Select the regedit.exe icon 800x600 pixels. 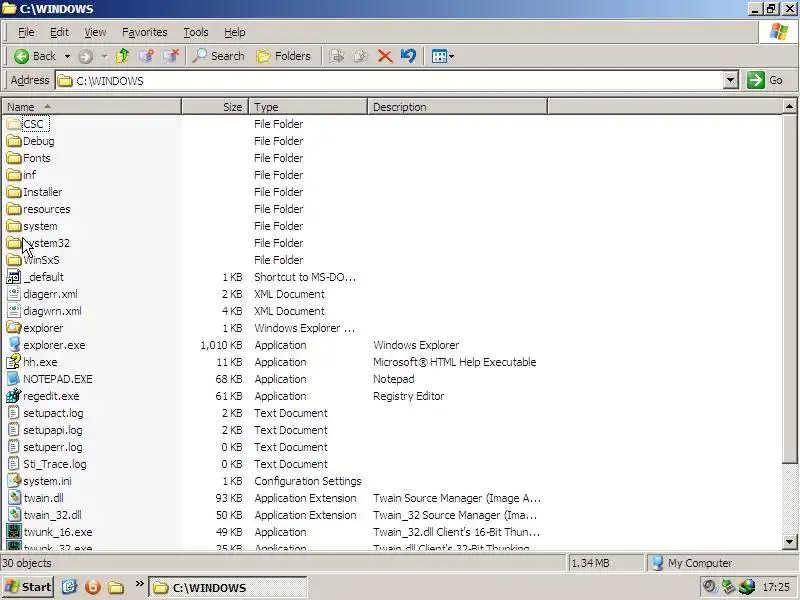(14, 396)
